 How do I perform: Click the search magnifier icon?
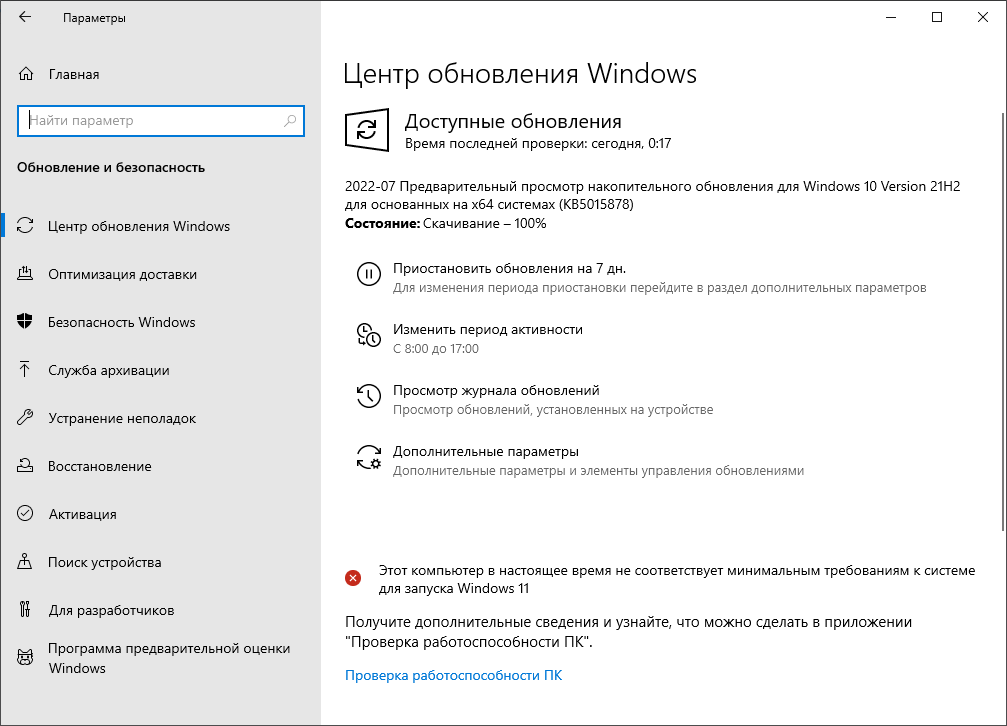pyautogui.click(x=290, y=121)
